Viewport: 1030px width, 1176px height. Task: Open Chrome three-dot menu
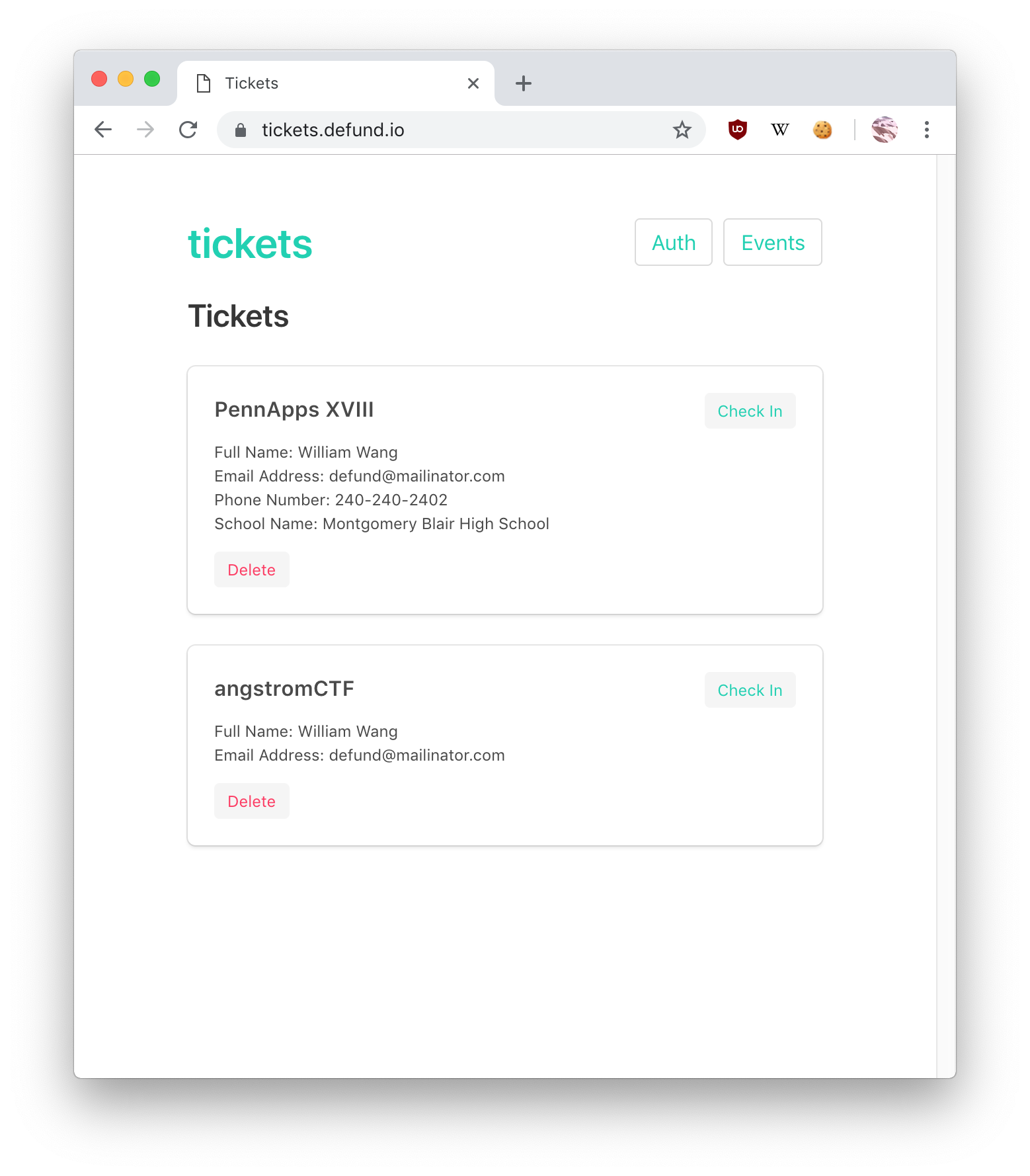[x=927, y=130]
